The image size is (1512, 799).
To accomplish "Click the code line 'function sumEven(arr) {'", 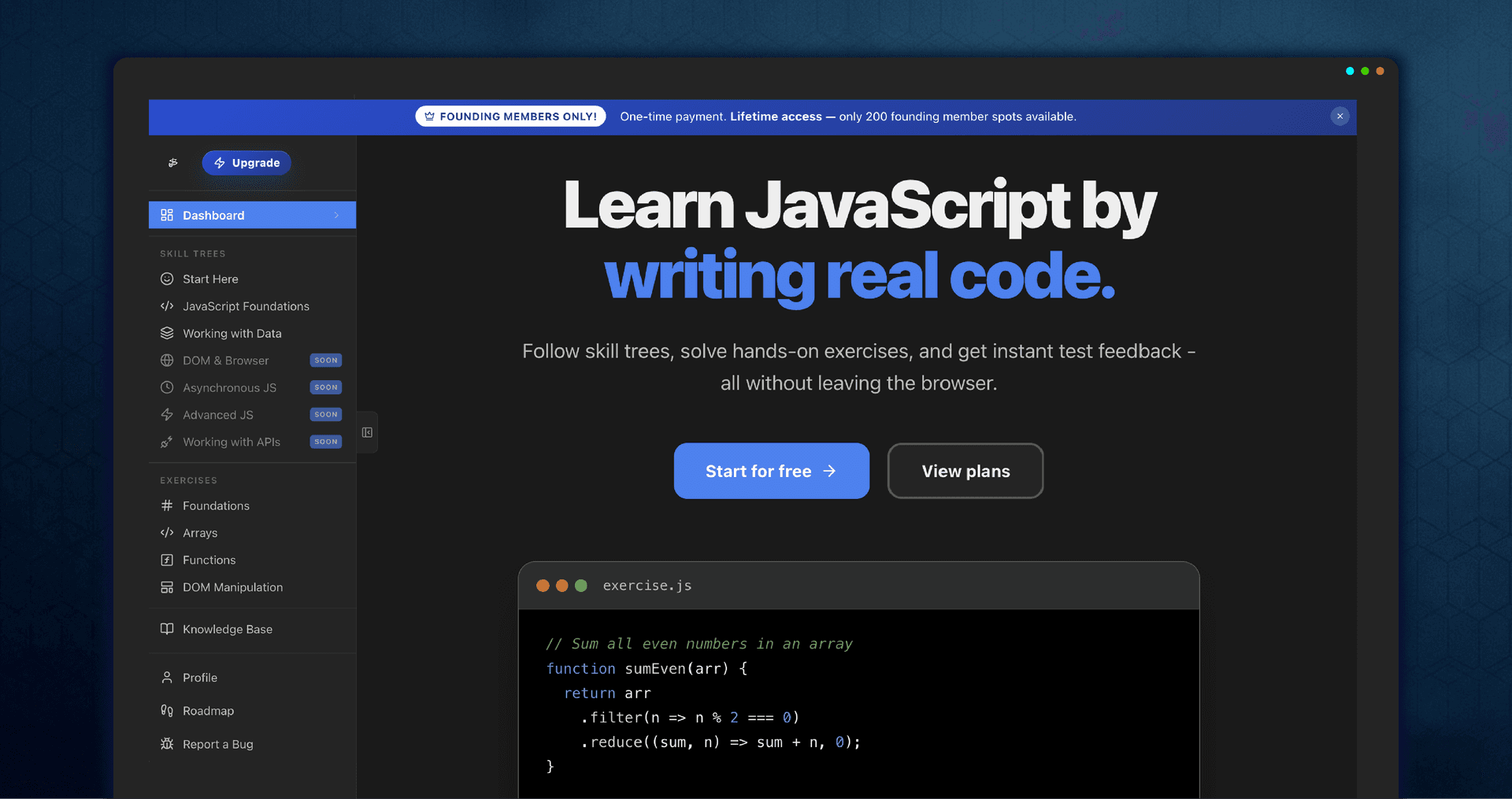I will click(x=647, y=668).
